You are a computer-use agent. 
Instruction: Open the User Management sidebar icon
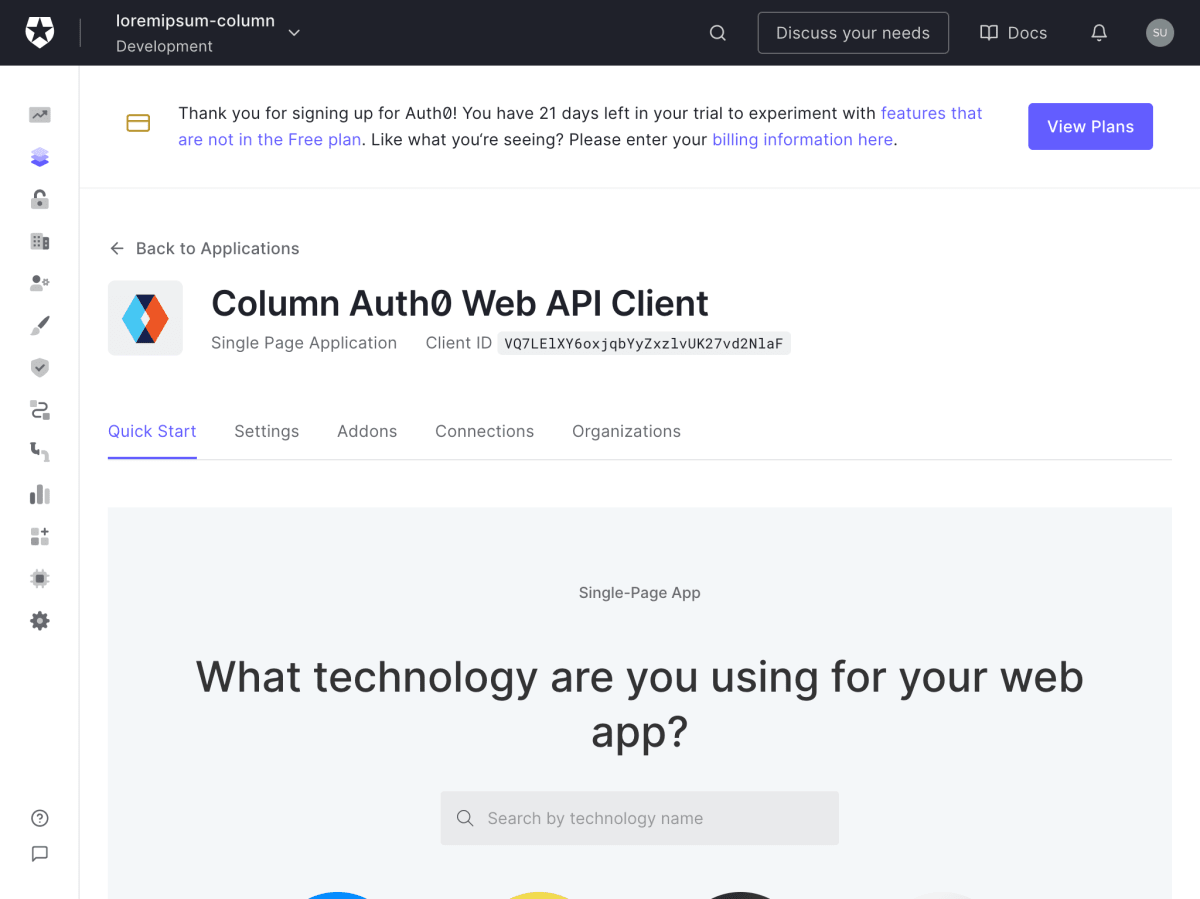[40, 283]
